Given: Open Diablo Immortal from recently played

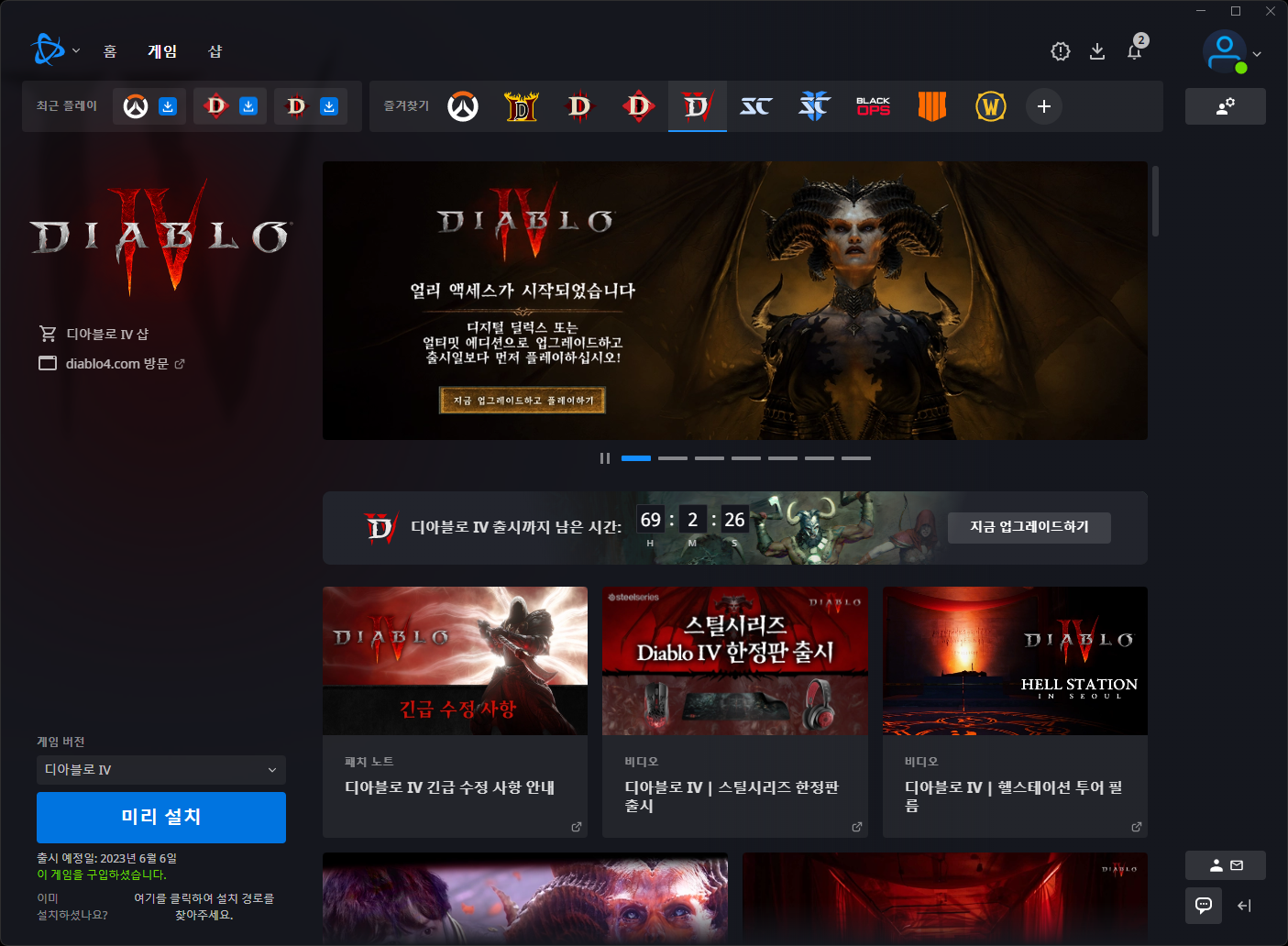Looking at the screenshot, I should coord(216,106).
